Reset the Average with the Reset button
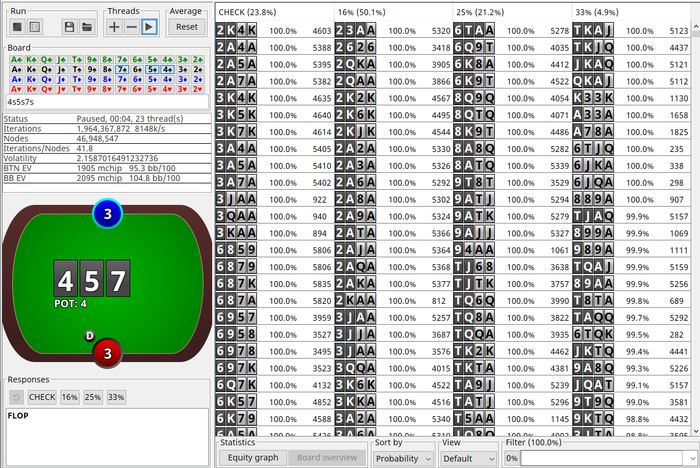The image size is (700, 468). [187, 27]
